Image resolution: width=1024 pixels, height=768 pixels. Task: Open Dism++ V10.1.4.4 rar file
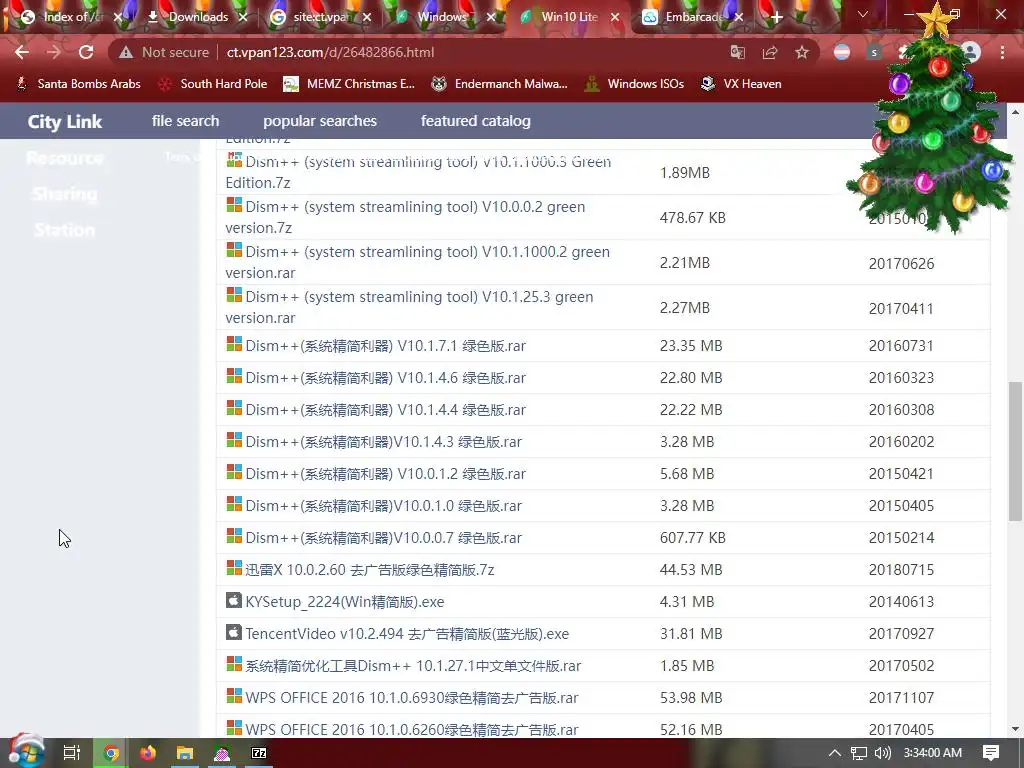(x=385, y=409)
